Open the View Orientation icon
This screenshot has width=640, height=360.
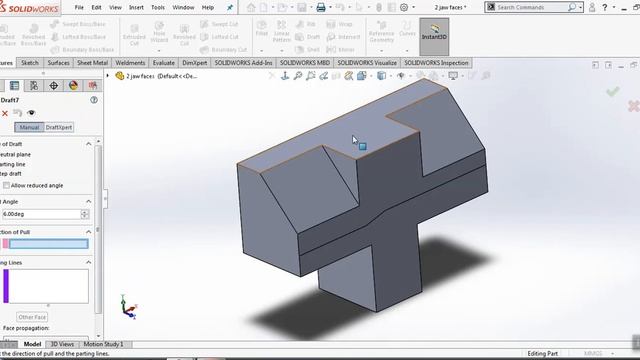[362, 76]
